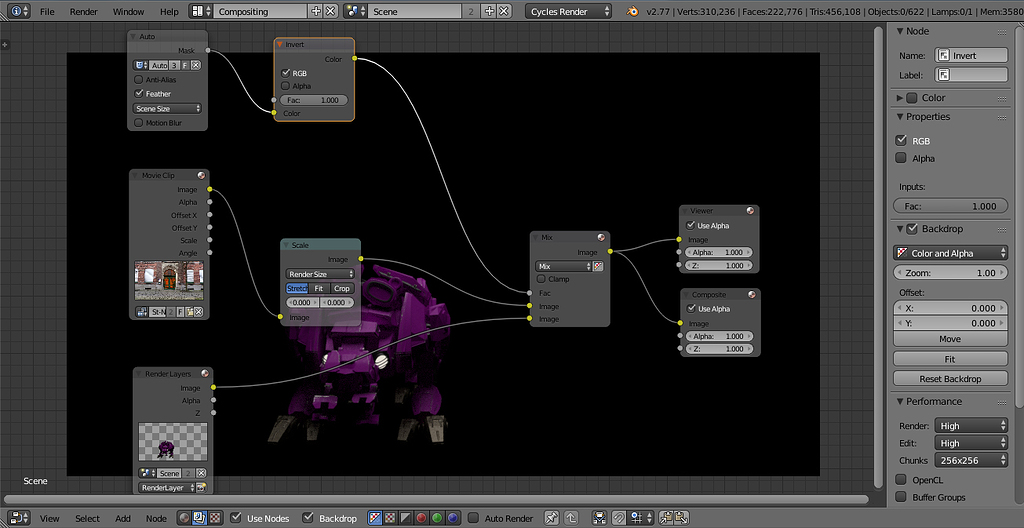Open the Window menu
Viewport: 1024px width, 528px height.
(x=128, y=12)
